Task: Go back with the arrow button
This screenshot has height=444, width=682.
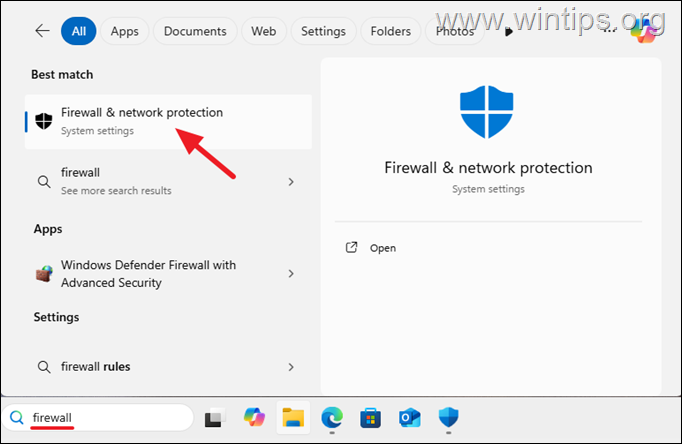Action: click(42, 31)
